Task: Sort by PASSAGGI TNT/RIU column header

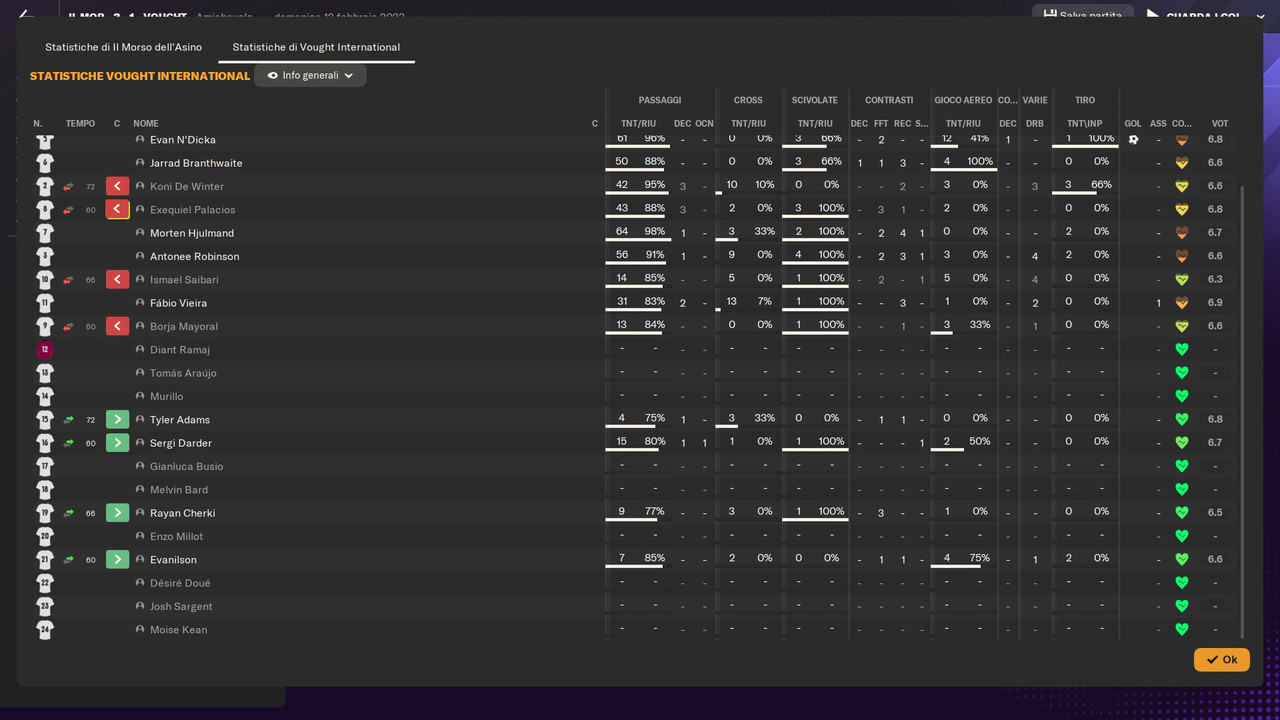Action: 638,124
